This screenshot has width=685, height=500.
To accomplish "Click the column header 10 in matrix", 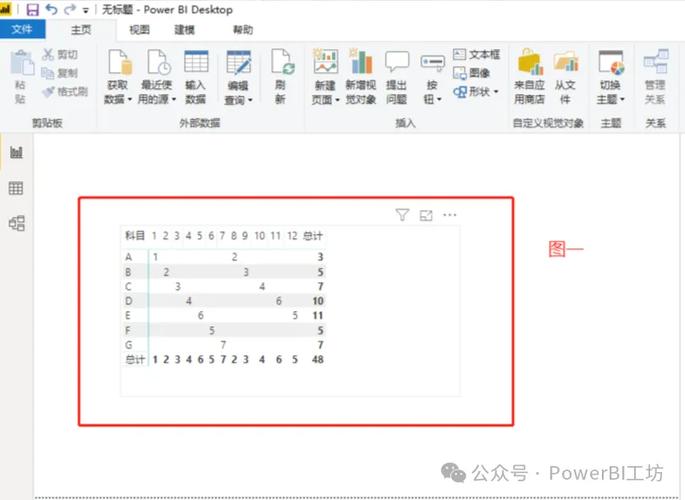I will pyautogui.click(x=259, y=236).
